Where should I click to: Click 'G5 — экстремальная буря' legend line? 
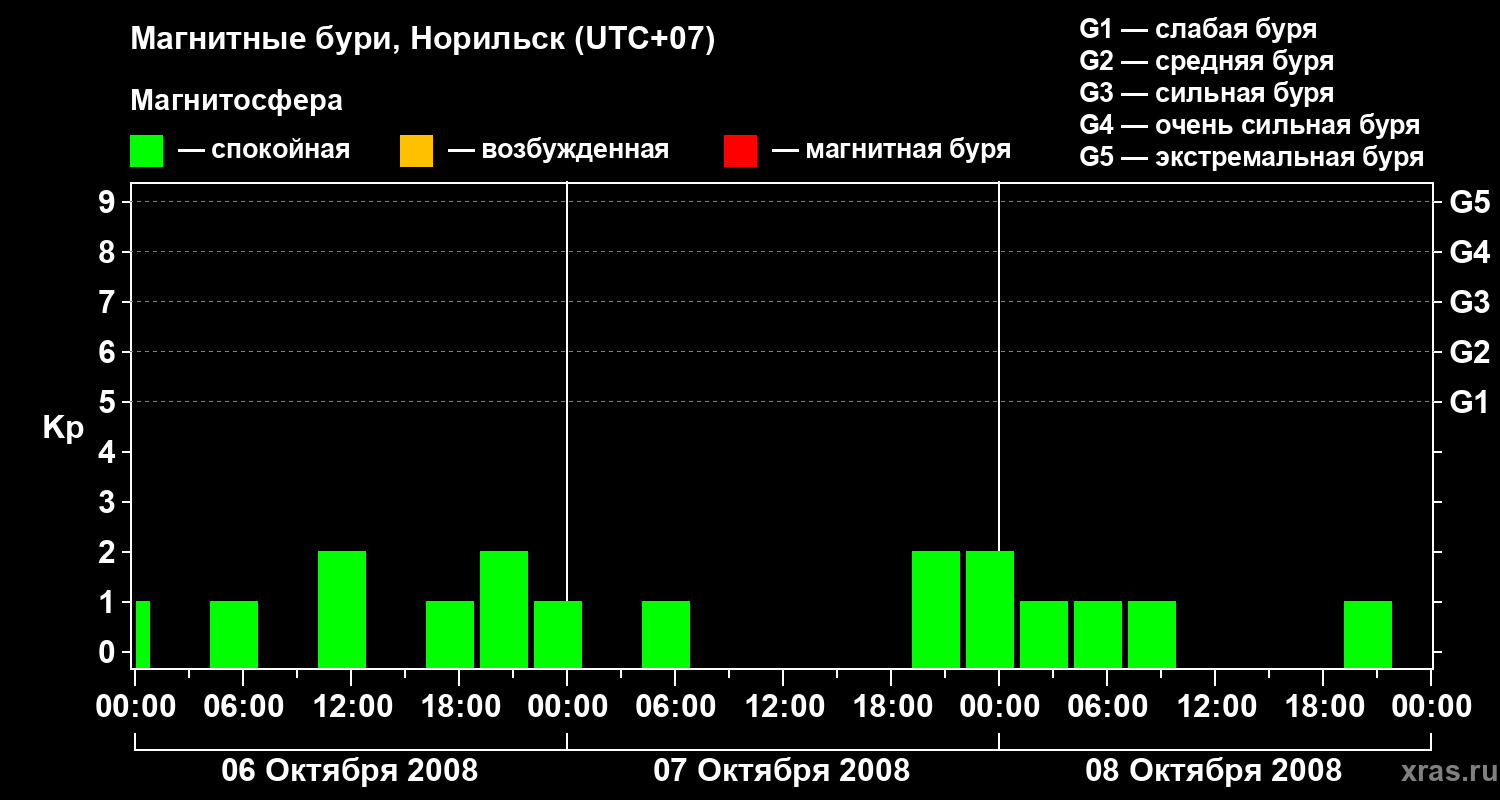pos(1252,157)
